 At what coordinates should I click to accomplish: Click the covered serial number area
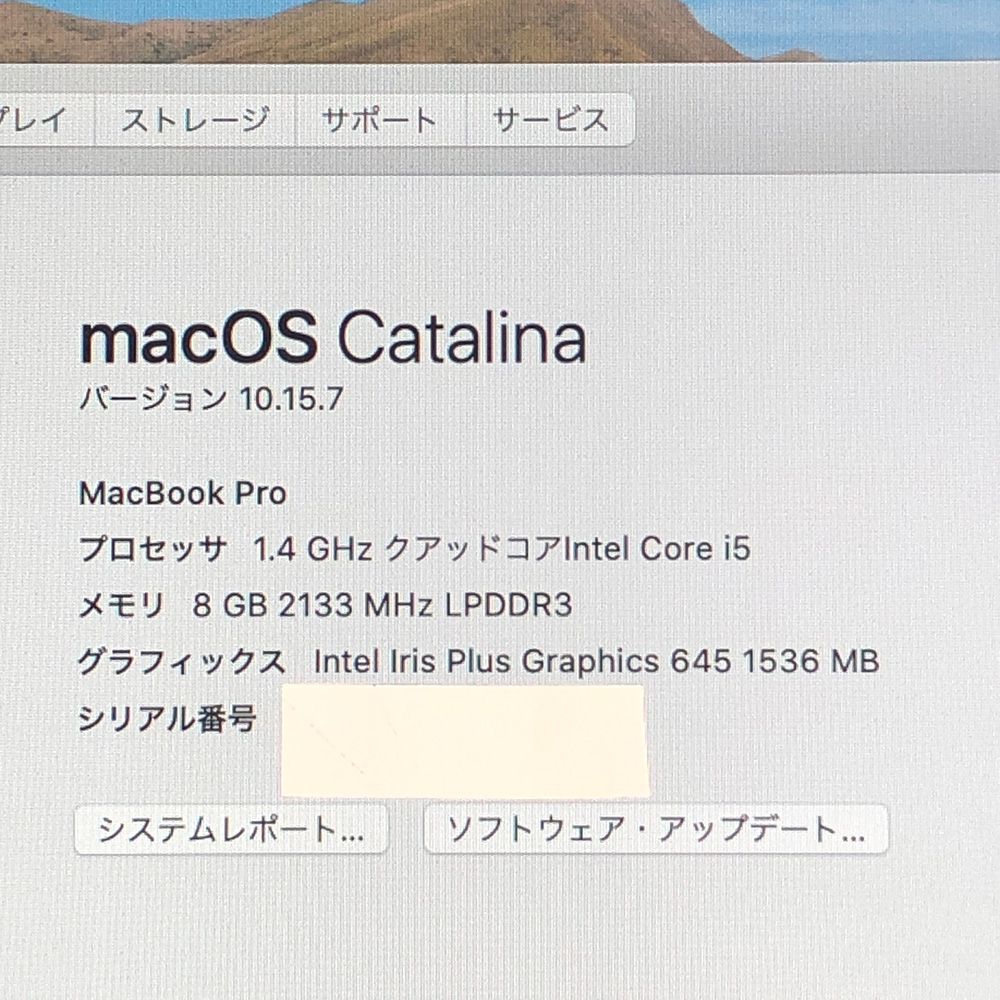pyautogui.click(x=465, y=741)
